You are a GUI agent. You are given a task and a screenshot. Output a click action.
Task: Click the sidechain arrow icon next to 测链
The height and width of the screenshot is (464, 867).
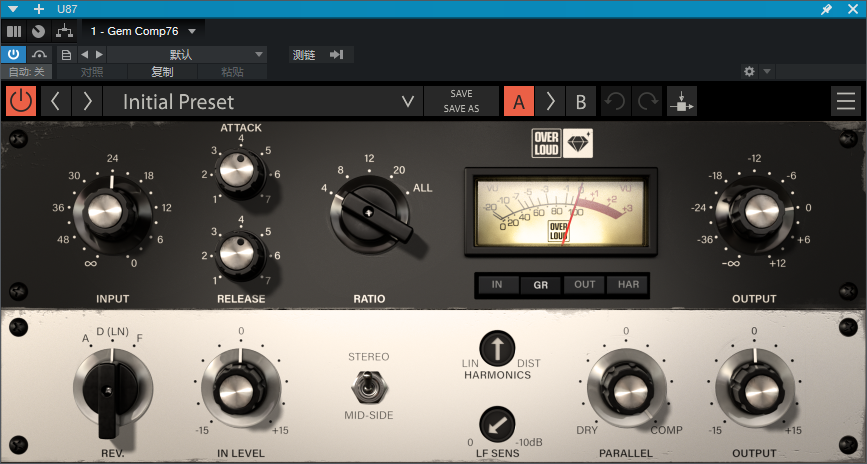pyautogui.click(x=336, y=54)
